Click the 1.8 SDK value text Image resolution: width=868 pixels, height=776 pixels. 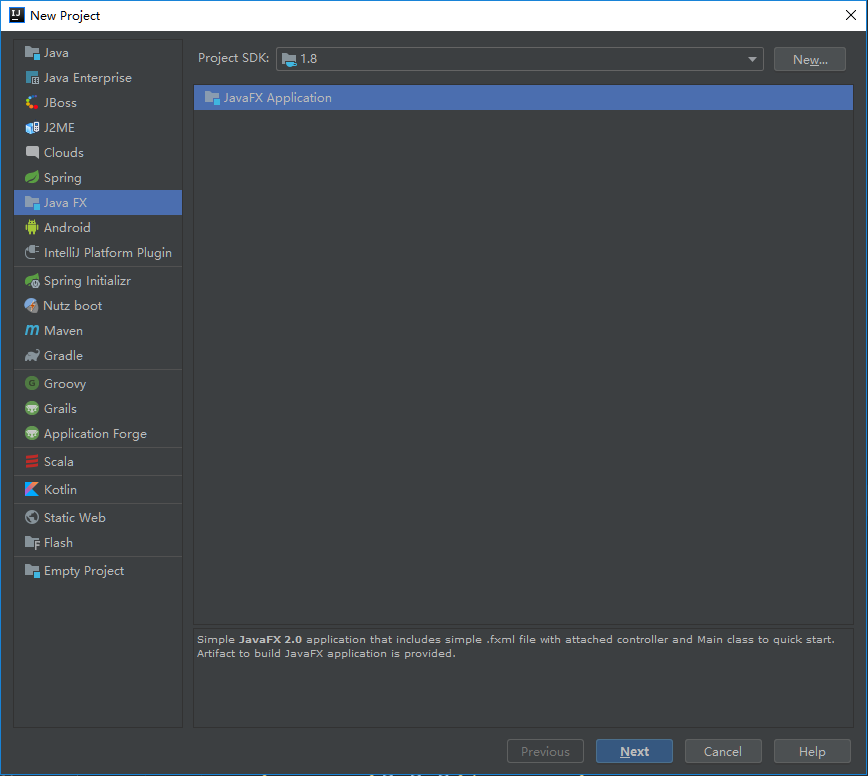309,59
